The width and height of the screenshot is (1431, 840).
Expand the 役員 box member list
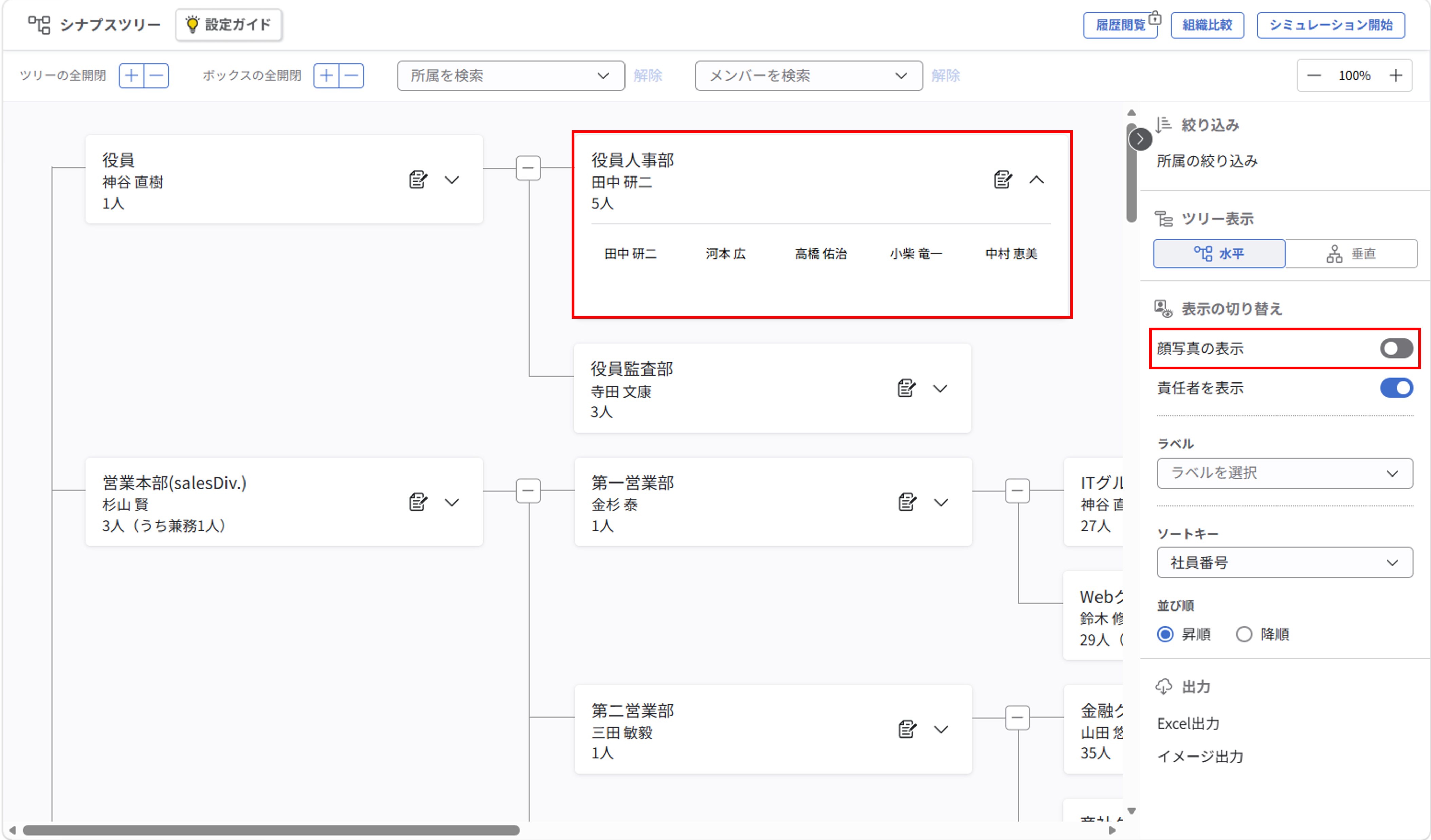pyautogui.click(x=452, y=180)
